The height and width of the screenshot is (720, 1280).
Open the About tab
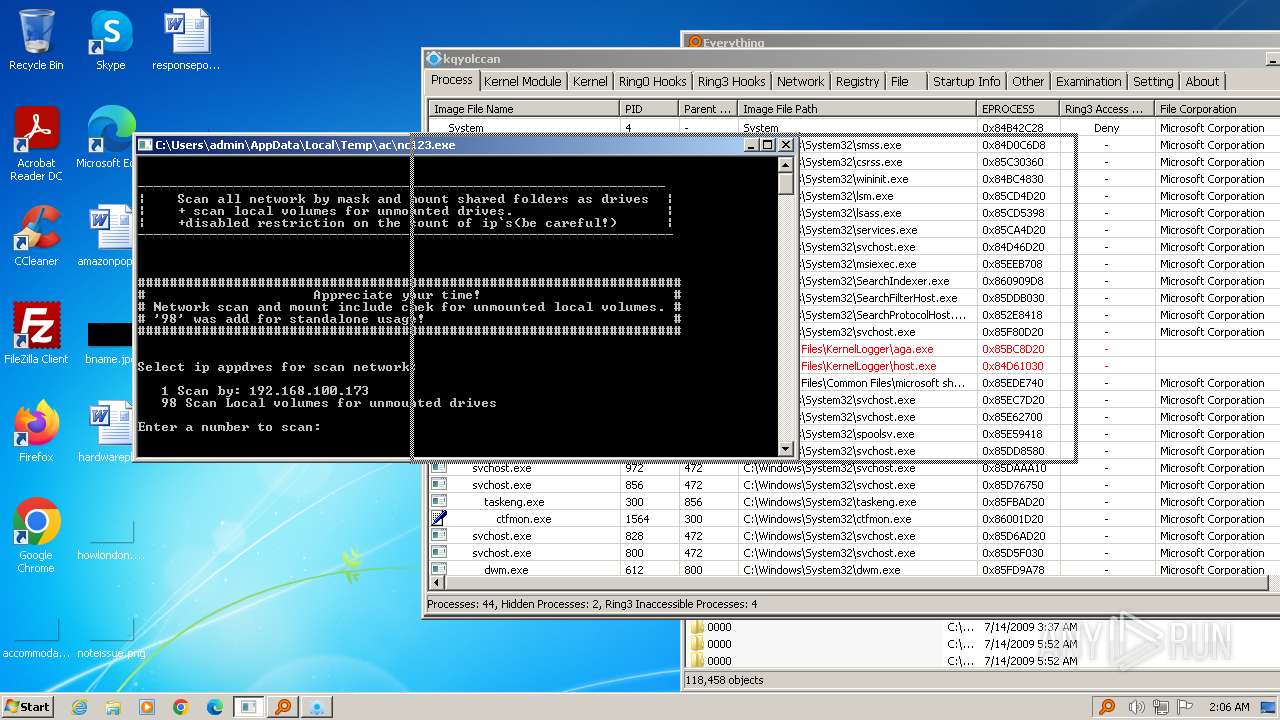[1202, 82]
